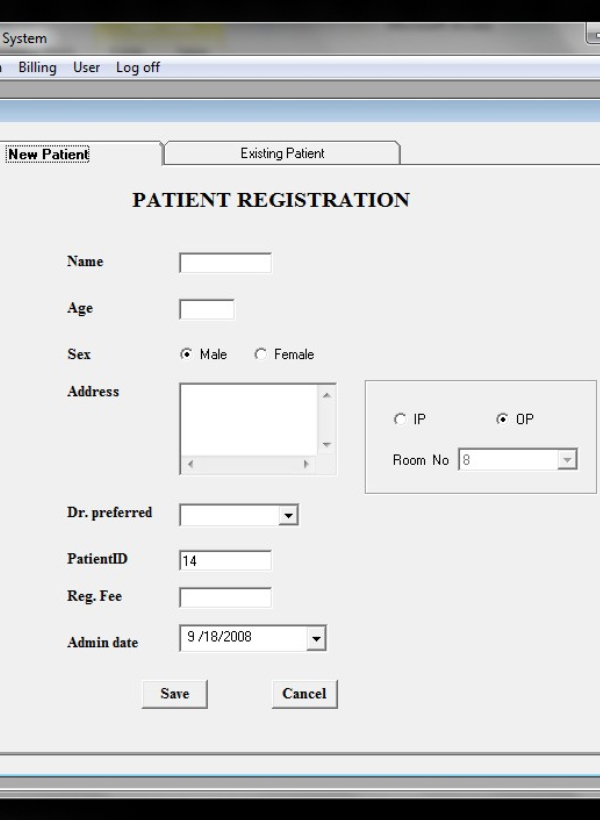
Task: Select the Male radio button
Action: (x=186, y=355)
